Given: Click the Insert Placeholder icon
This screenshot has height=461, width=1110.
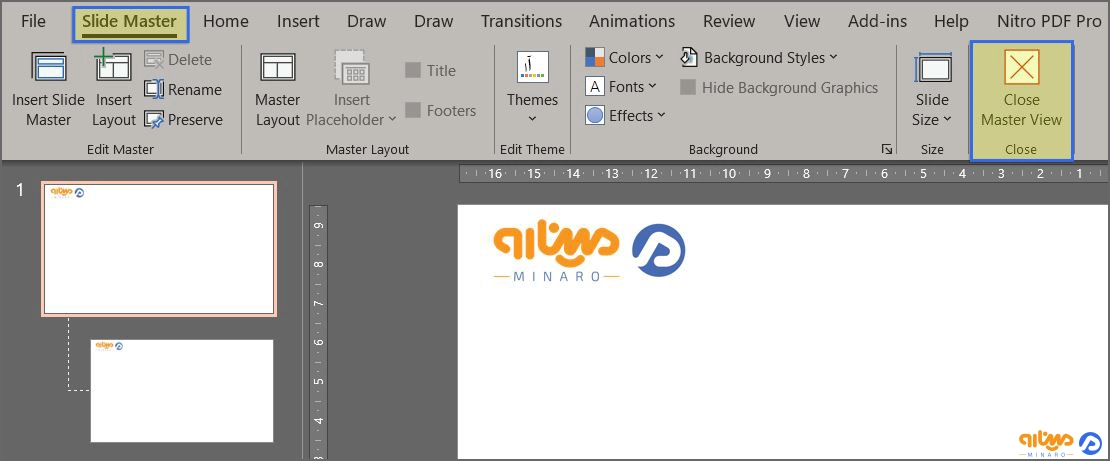Looking at the screenshot, I should tap(352, 67).
